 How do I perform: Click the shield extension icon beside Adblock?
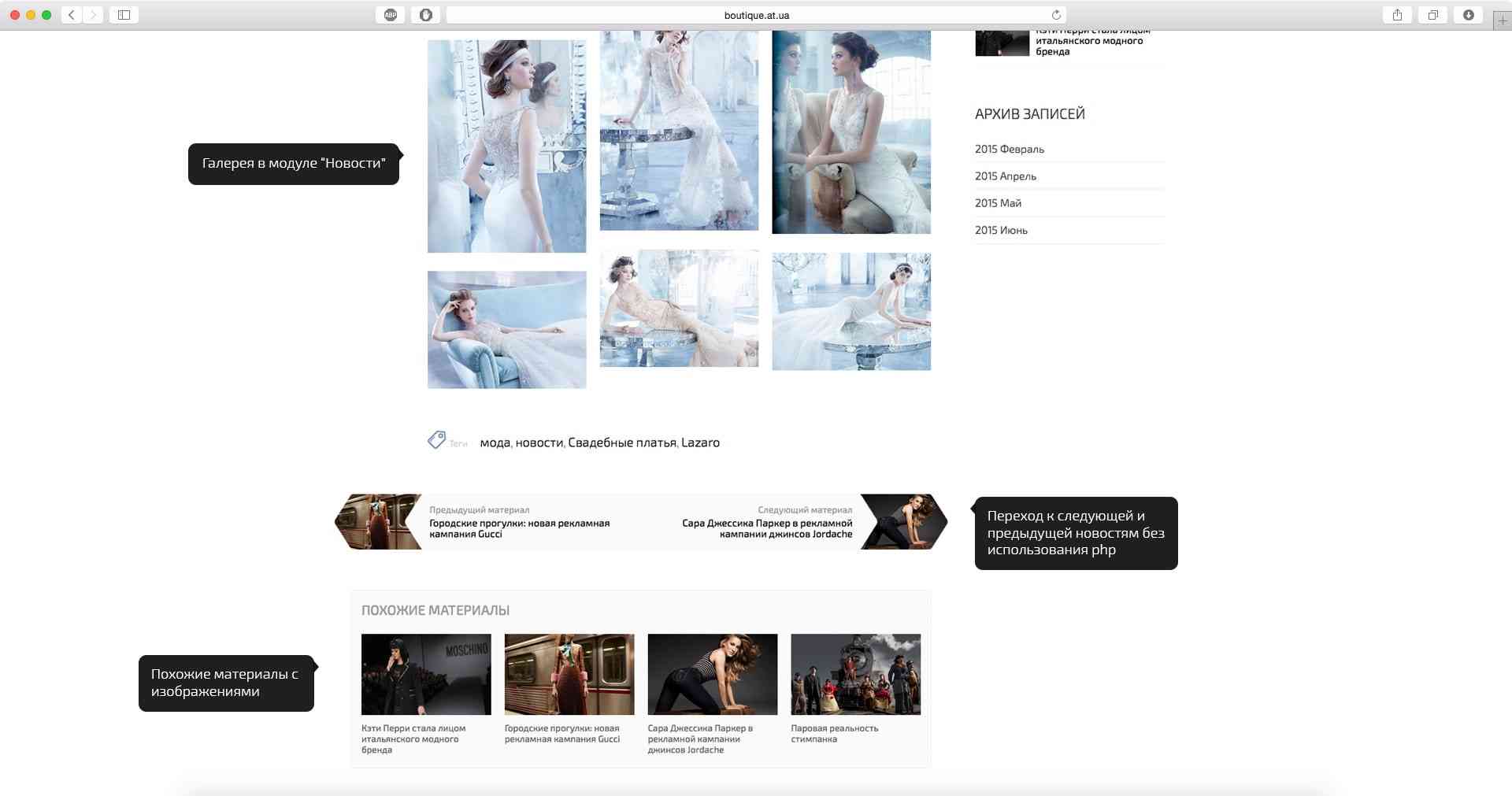pyautogui.click(x=426, y=15)
